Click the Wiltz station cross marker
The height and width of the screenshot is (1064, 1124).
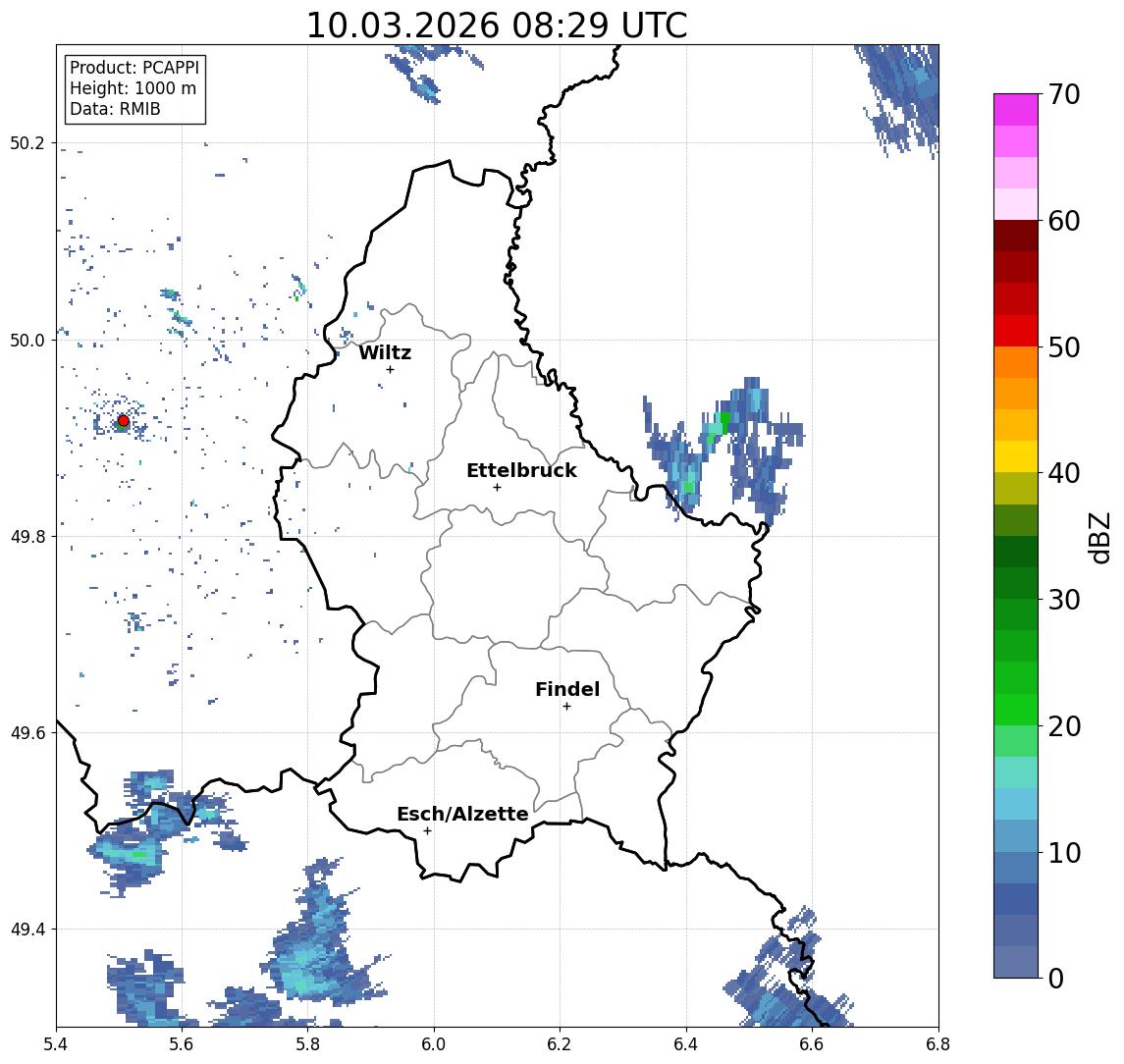(x=390, y=369)
